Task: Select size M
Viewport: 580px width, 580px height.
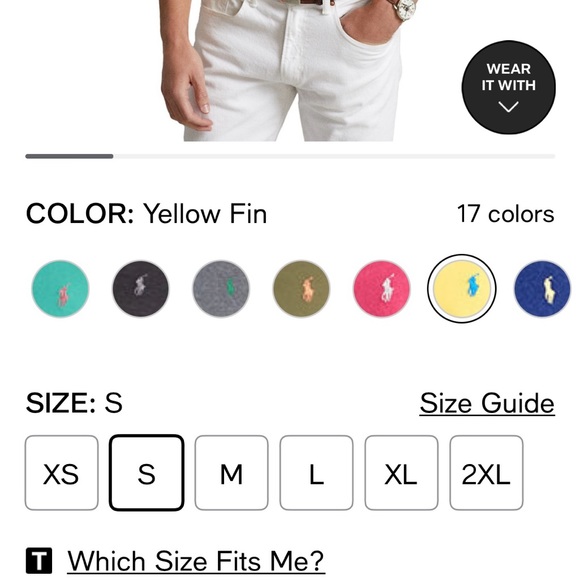Action: coord(232,473)
